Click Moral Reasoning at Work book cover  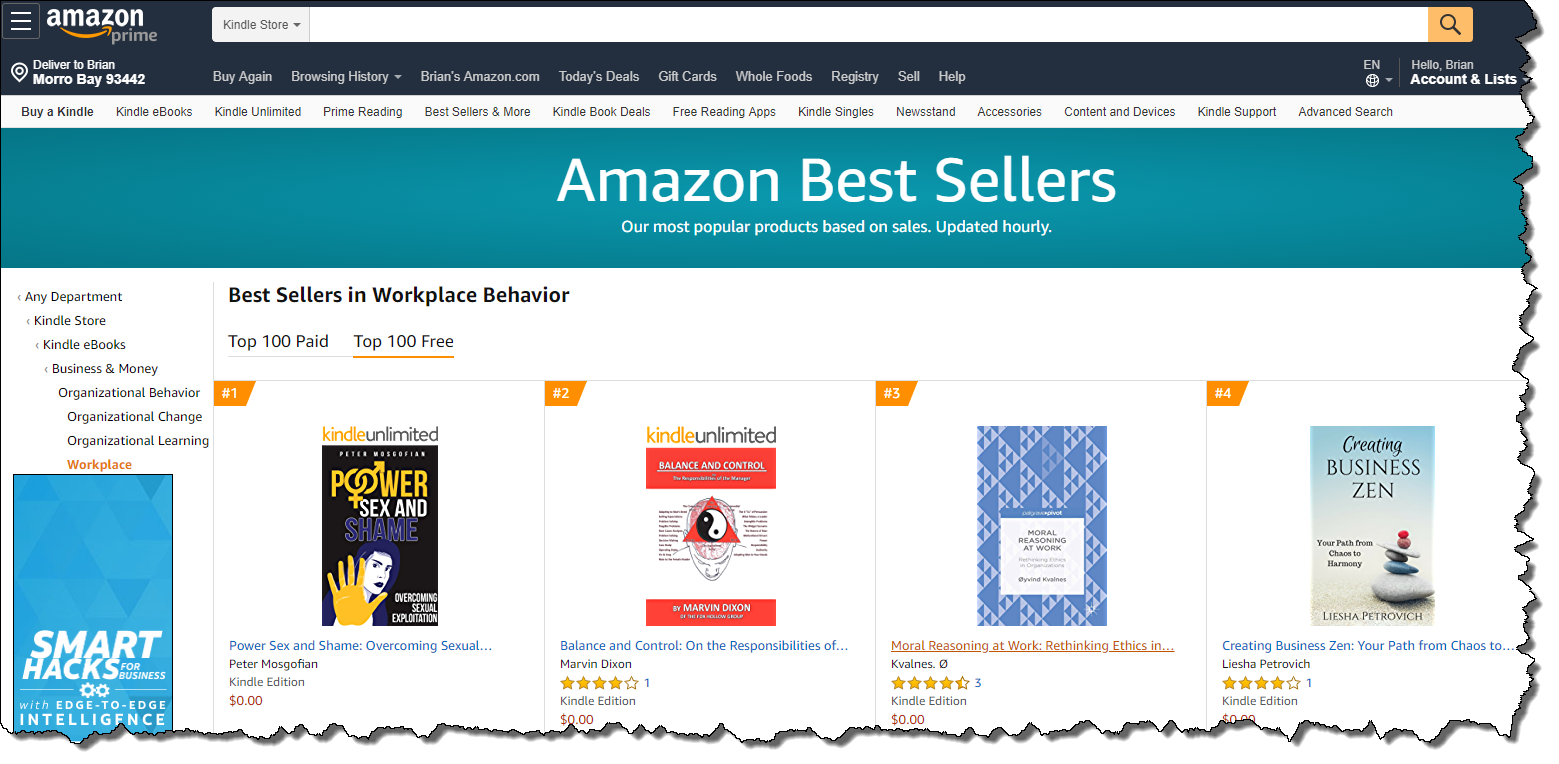point(1041,526)
